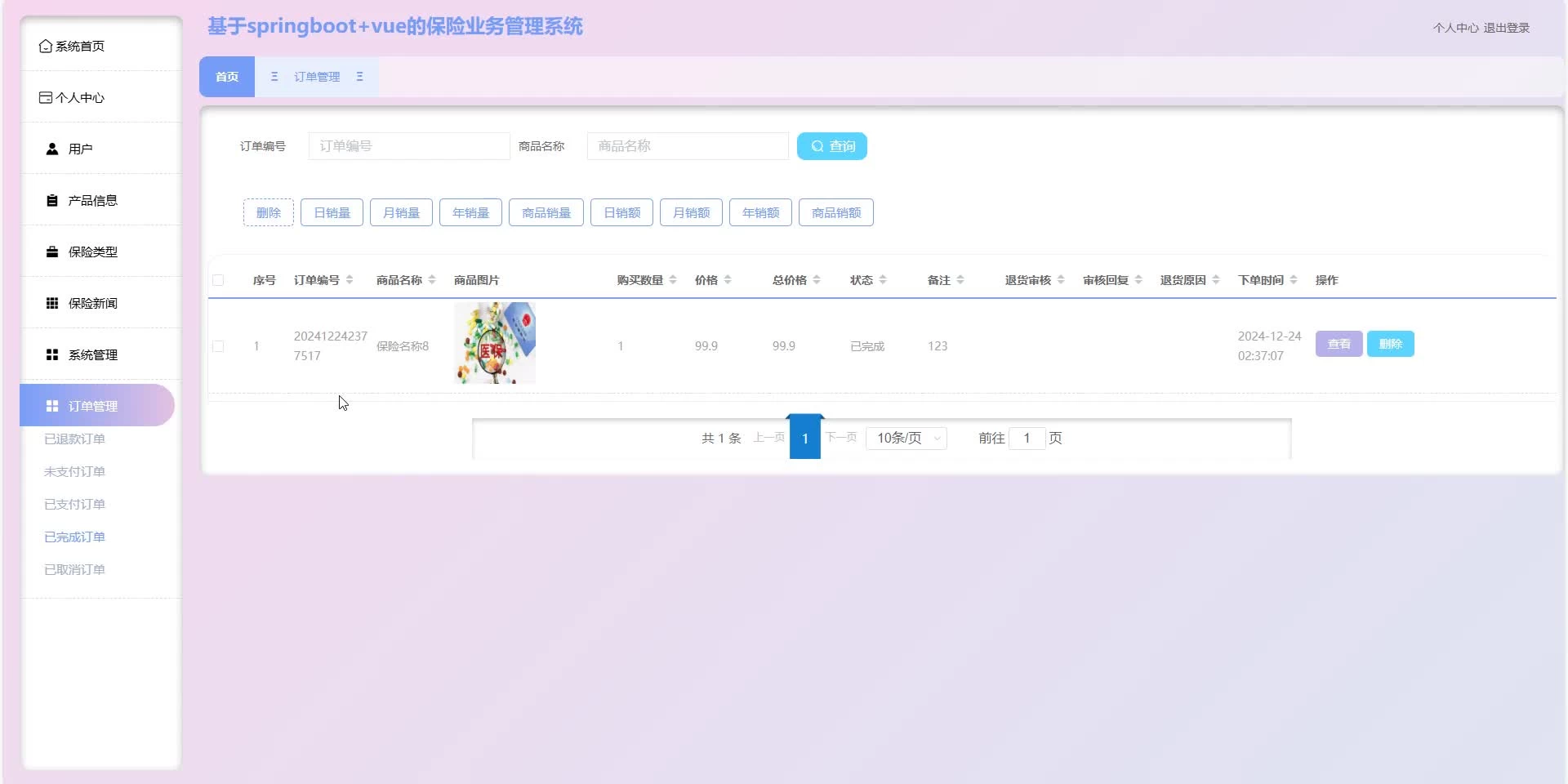
Task: Delete the 保险名称8 order row
Action: [1390, 344]
